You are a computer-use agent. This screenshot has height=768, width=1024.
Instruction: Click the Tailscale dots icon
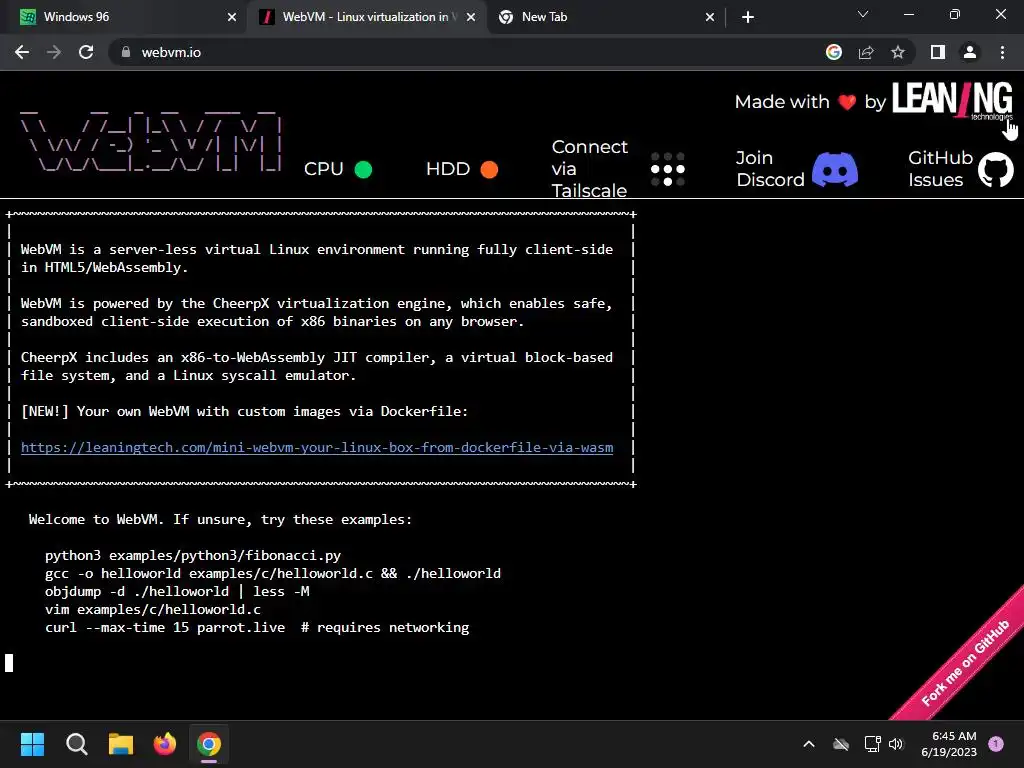pos(667,169)
